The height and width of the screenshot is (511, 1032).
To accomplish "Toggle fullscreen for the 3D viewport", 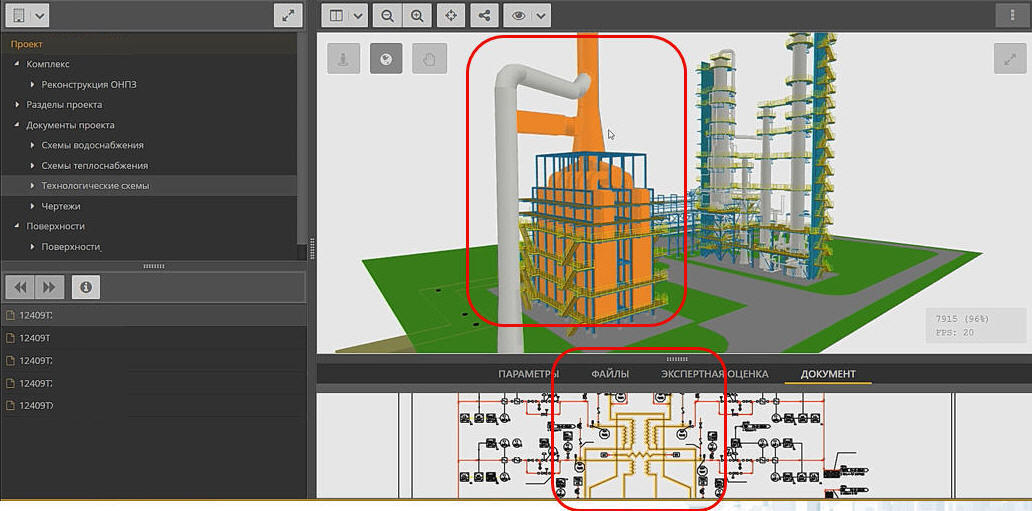I will pyautogui.click(x=1008, y=59).
